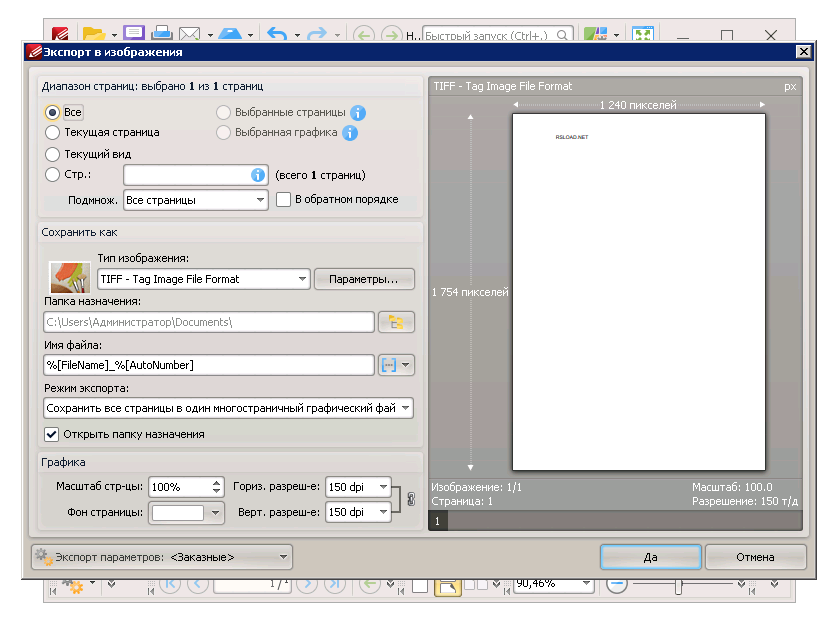Viewport: 828px width, 619px height.
Task: Click full screen icon in main toolbar
Action: (643, 34)
